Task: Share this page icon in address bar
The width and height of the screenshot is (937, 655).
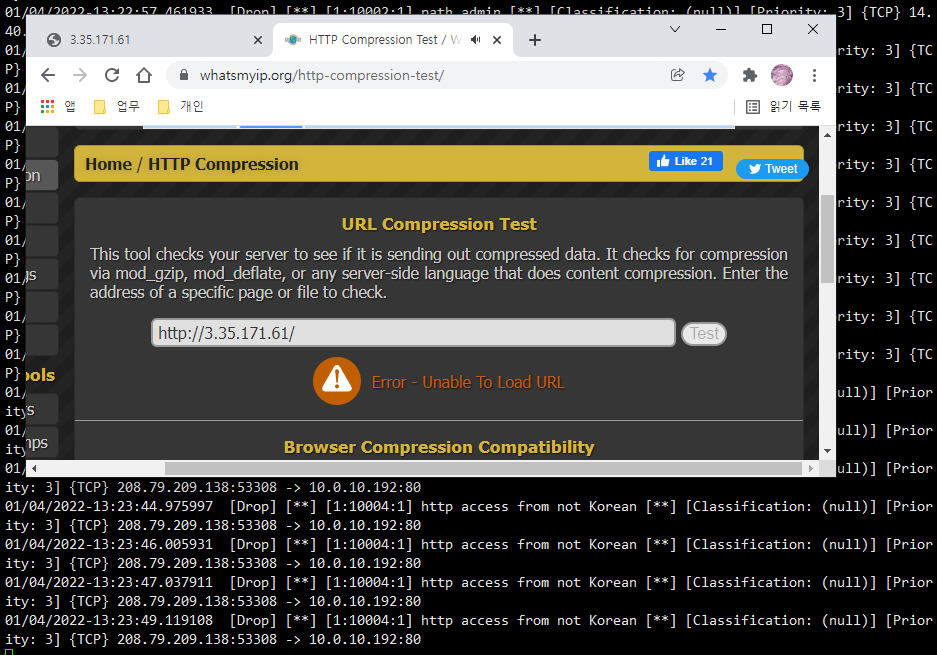Action: [x=678, y=75]
